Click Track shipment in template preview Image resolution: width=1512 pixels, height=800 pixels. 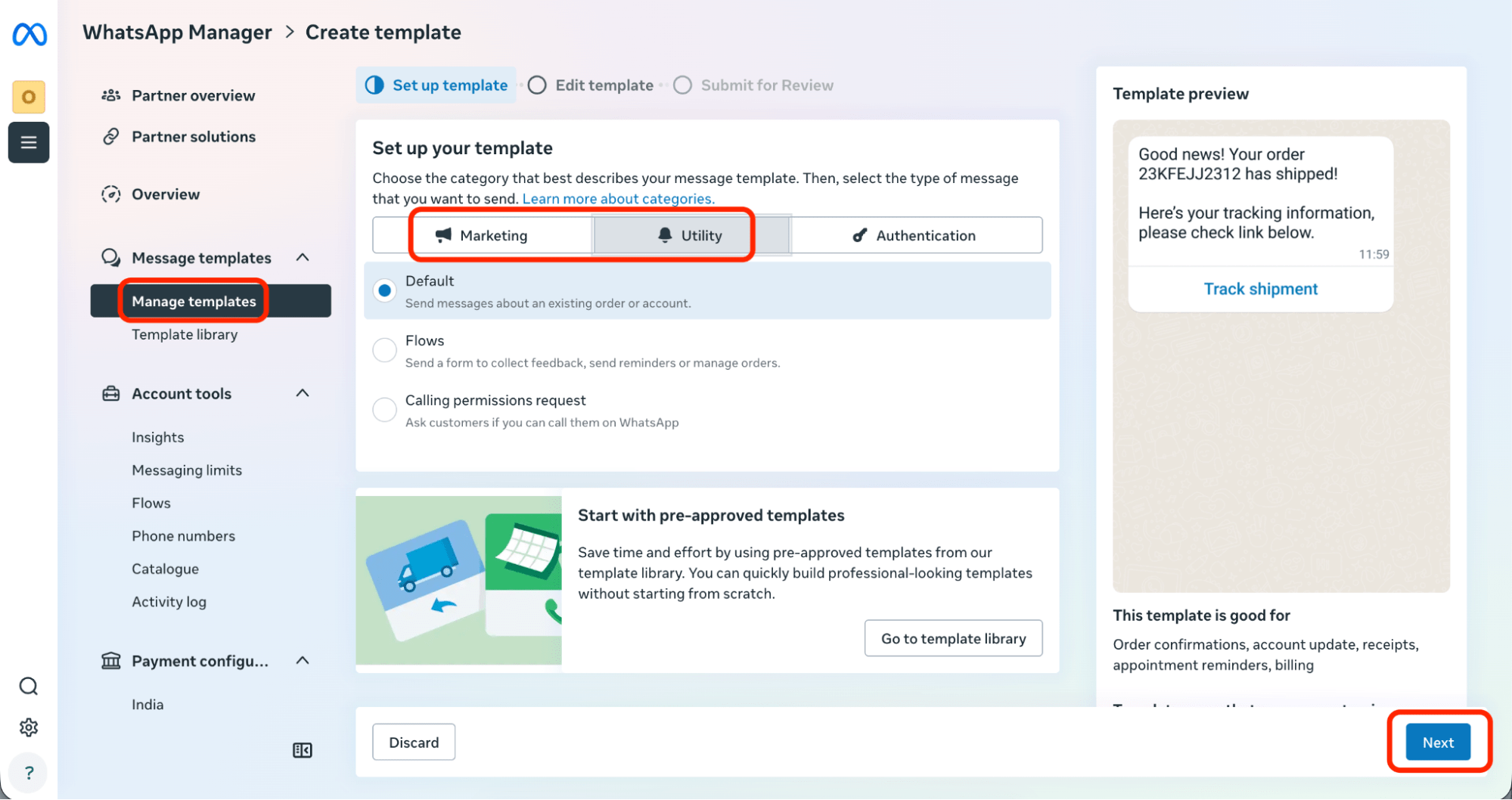(1261, 289)
